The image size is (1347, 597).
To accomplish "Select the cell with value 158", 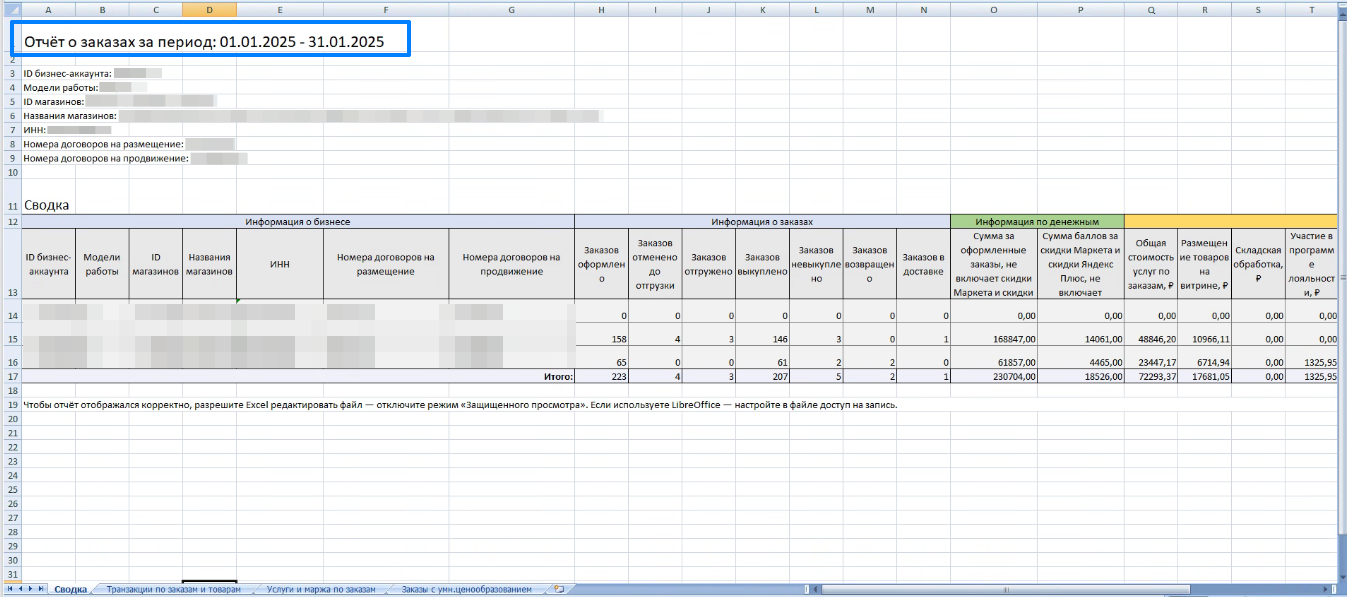I will click(601, 335).
